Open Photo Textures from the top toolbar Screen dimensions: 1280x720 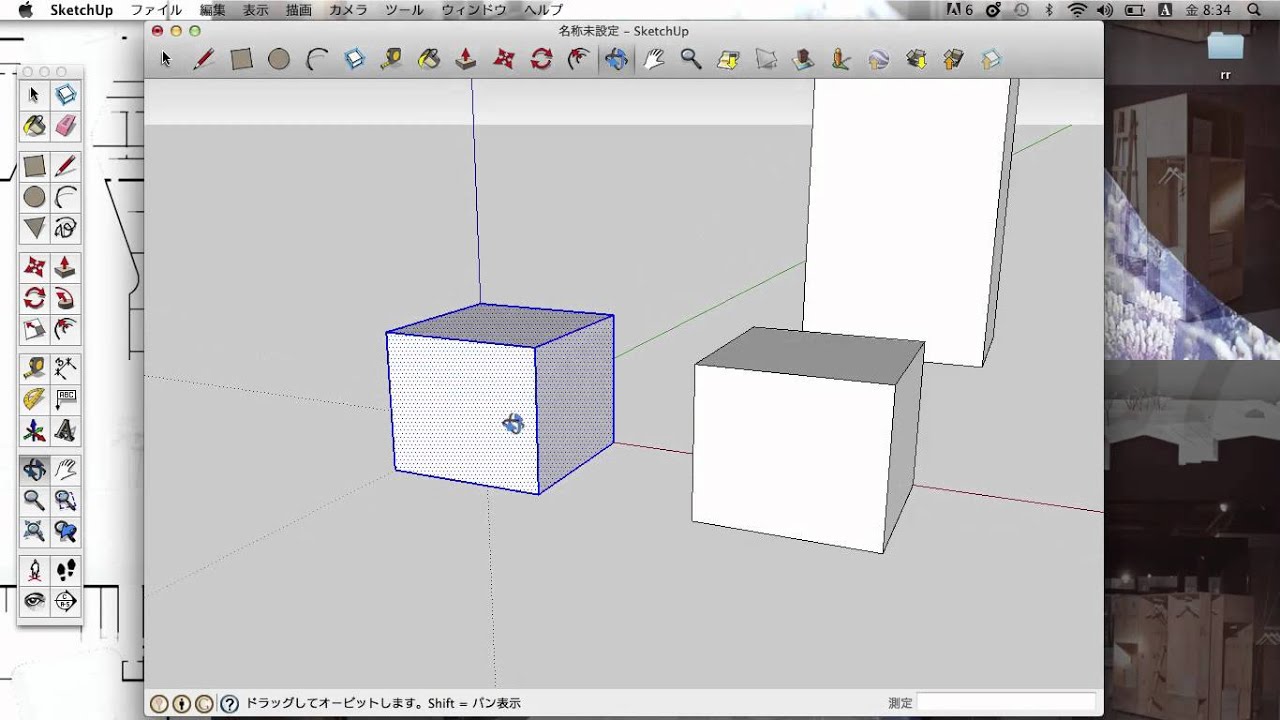pos(841,59)
